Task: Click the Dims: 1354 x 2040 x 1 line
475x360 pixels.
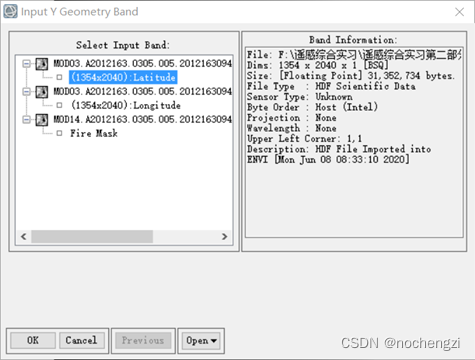Action: click(x=318, y=65)
